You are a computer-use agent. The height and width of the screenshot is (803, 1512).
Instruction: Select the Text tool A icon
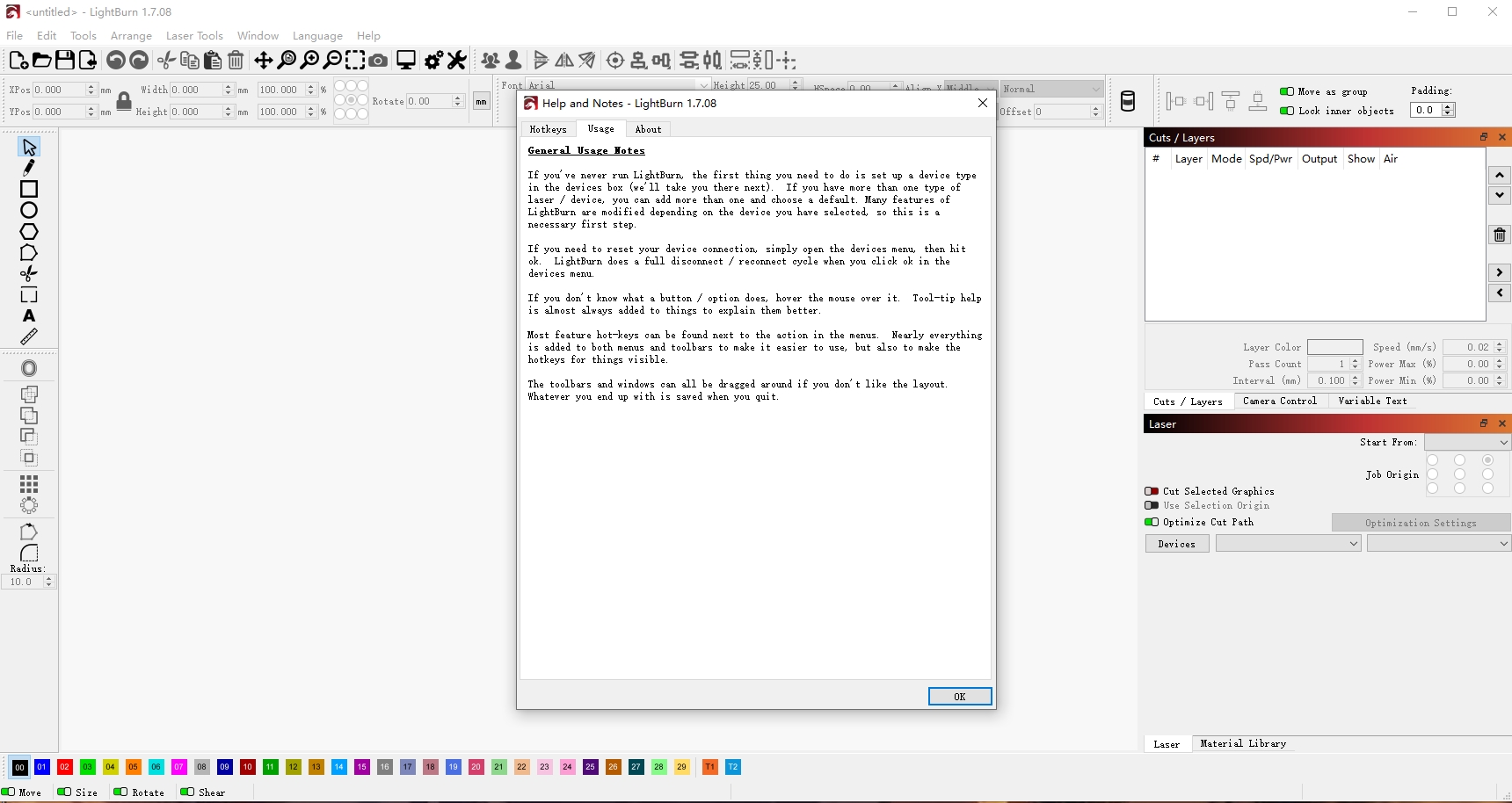point(29,315)
